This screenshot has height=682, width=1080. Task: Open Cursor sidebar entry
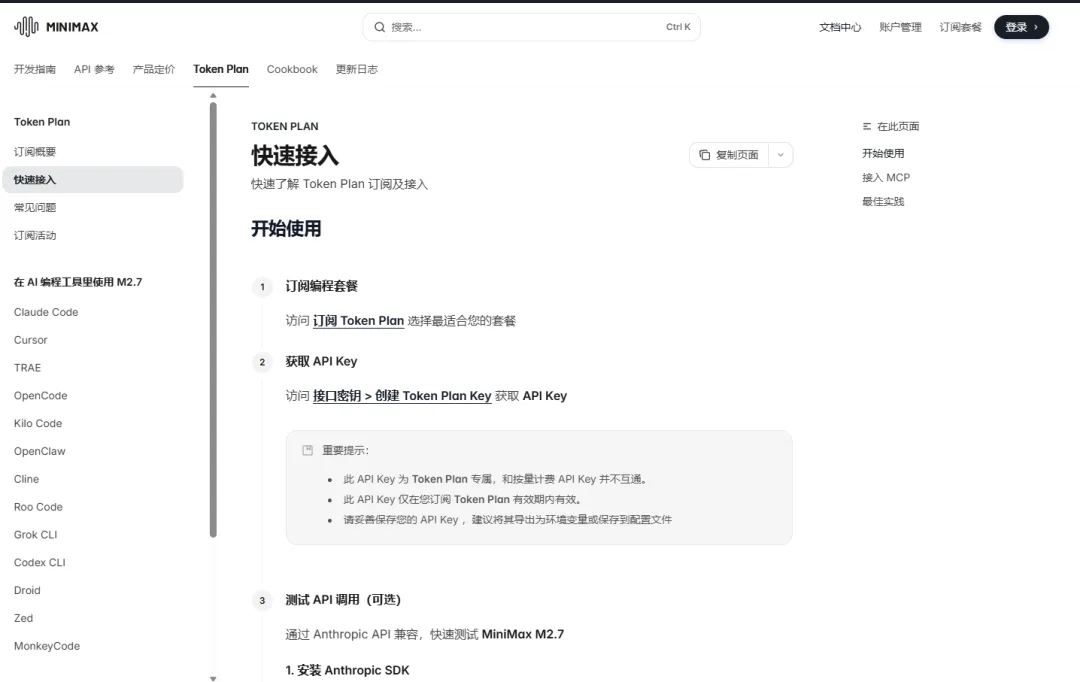[x=30, y=340]
